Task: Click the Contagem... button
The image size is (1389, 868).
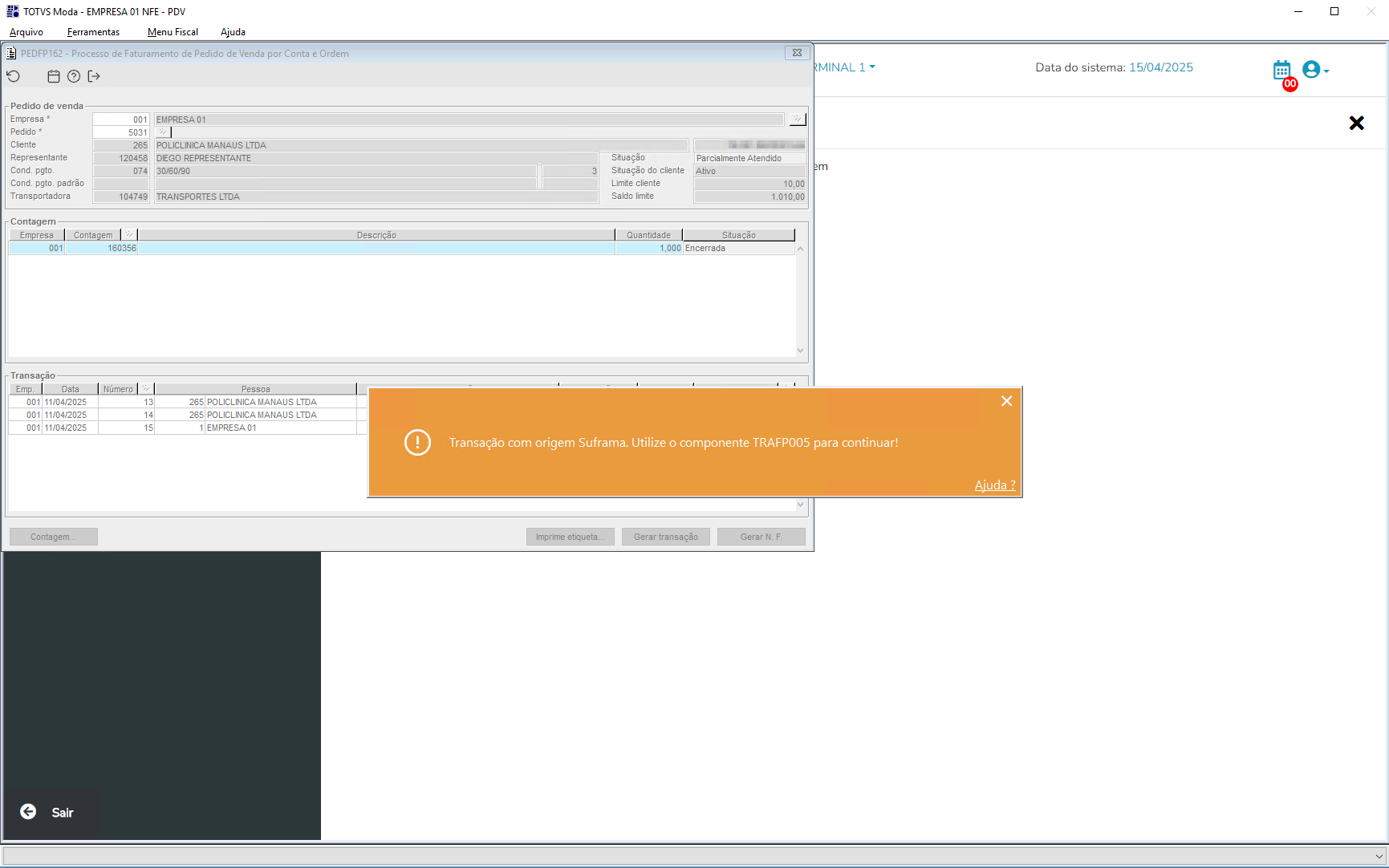Action: tap(54, 537)
